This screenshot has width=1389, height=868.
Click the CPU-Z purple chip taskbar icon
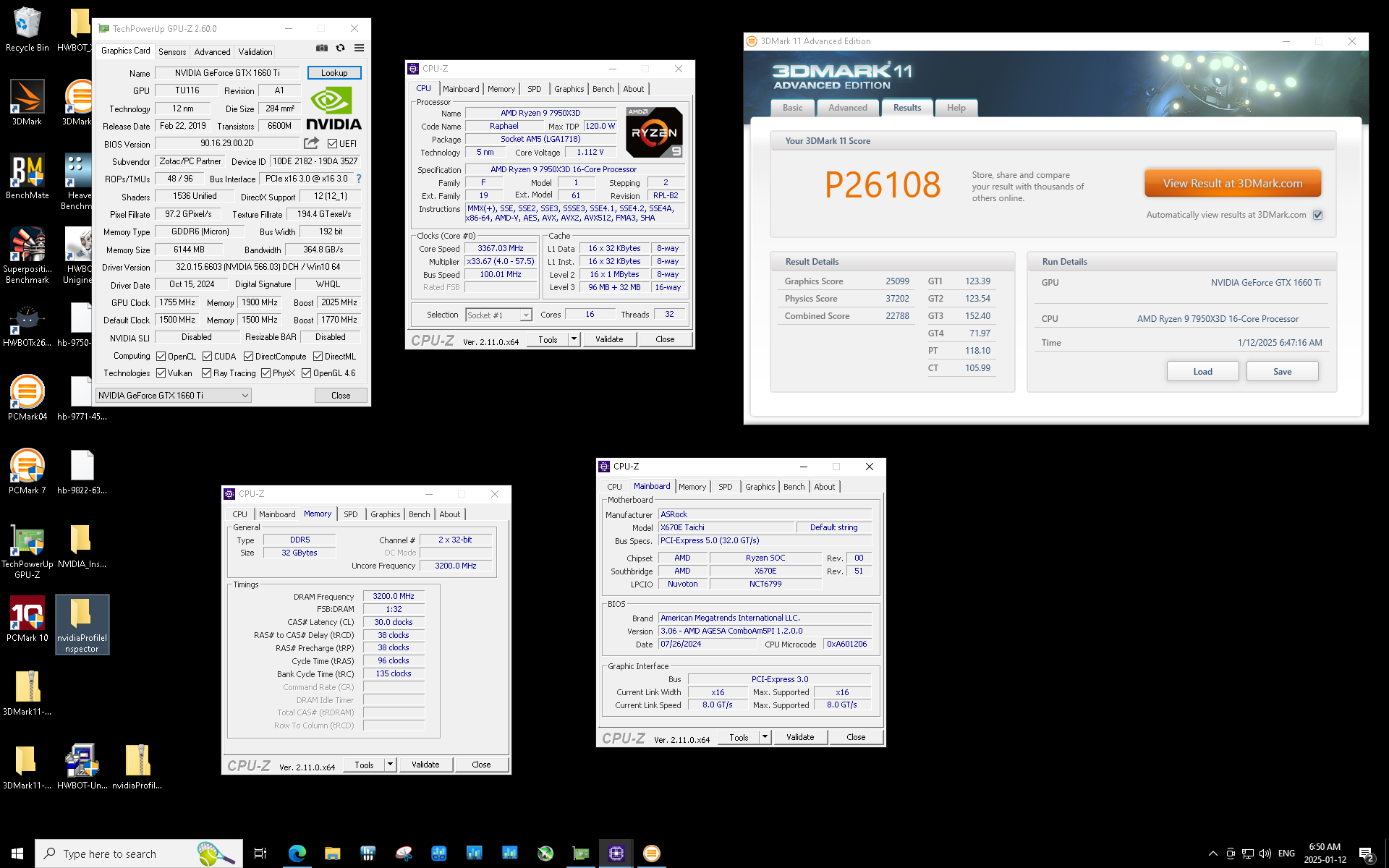tap(616, 854)
